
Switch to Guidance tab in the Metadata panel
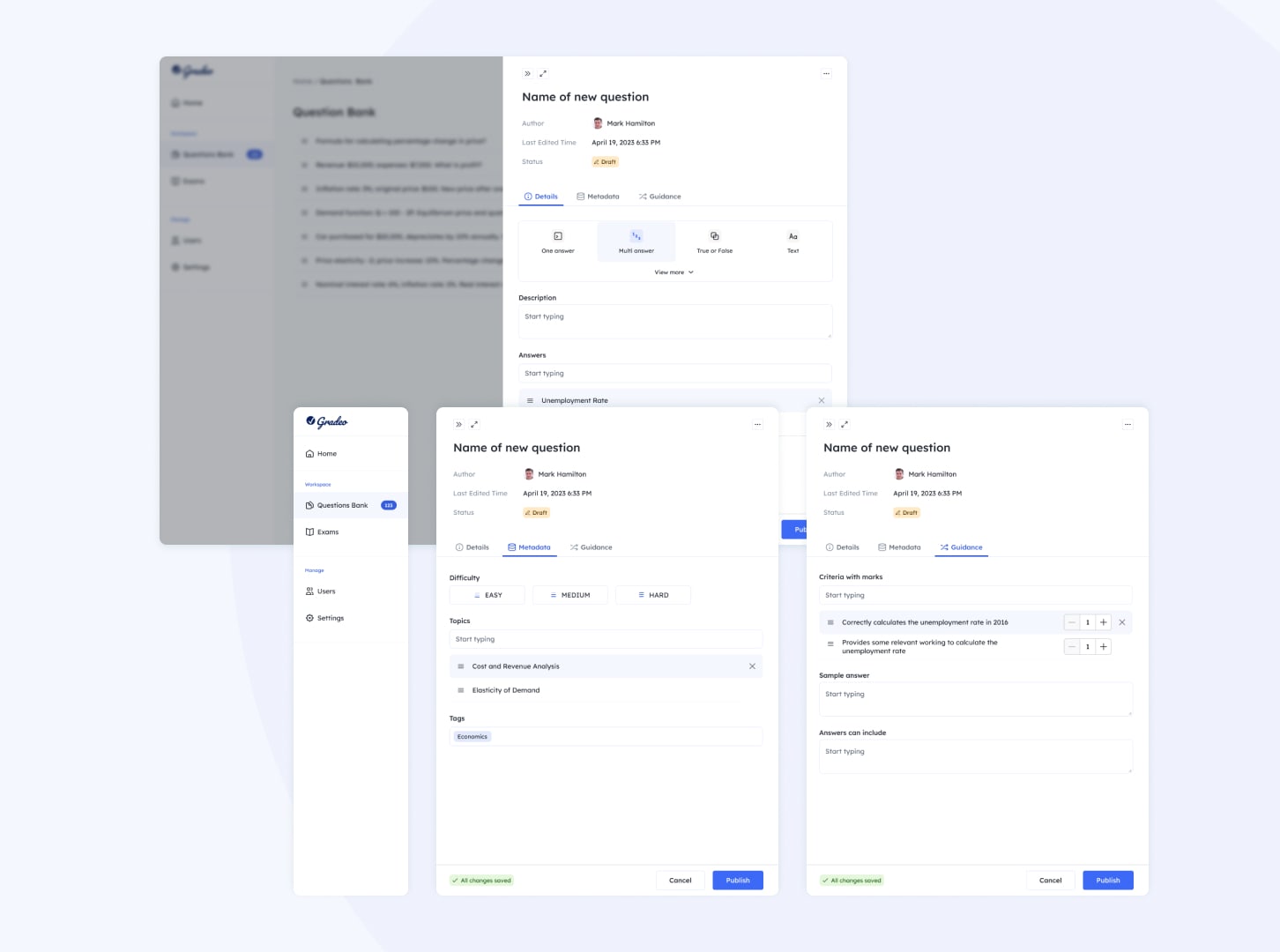pyautogui.click(x=592, y=547)
